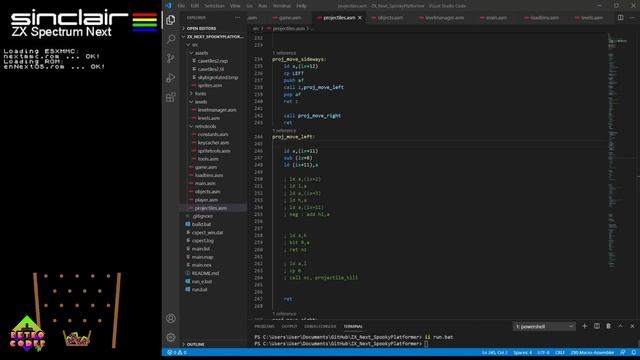Open the Run and Debug view
This screenshot has width=640, height=360.
coord(171,78)
